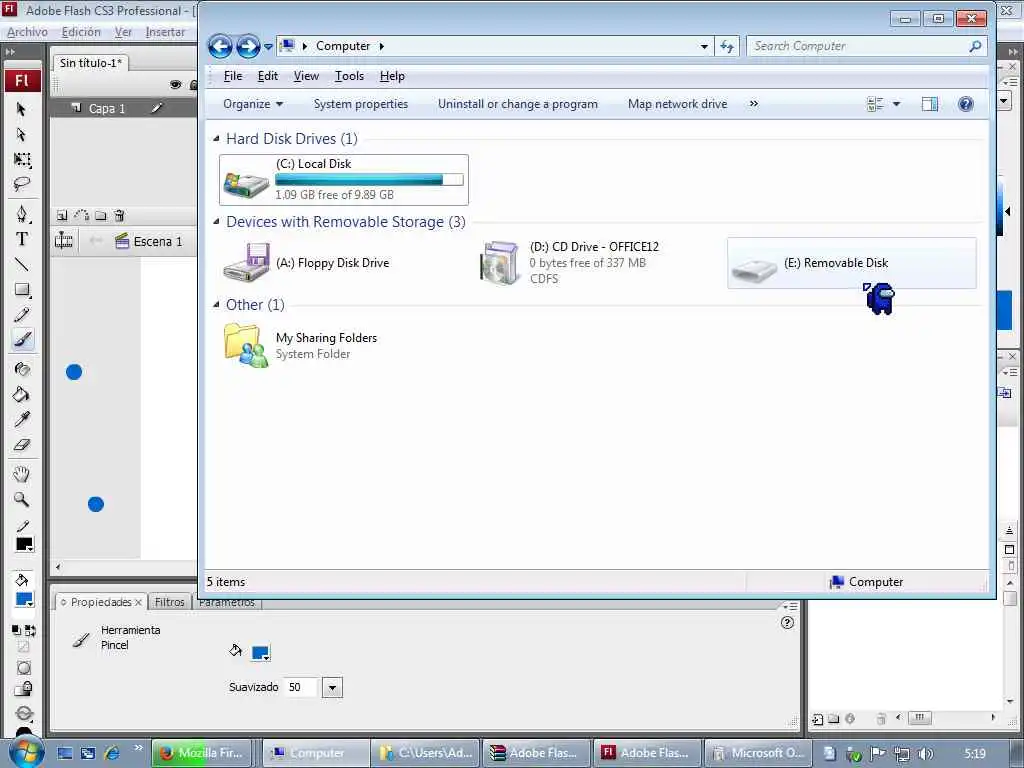Select the Eraser tool in Flash

(22, 445)
